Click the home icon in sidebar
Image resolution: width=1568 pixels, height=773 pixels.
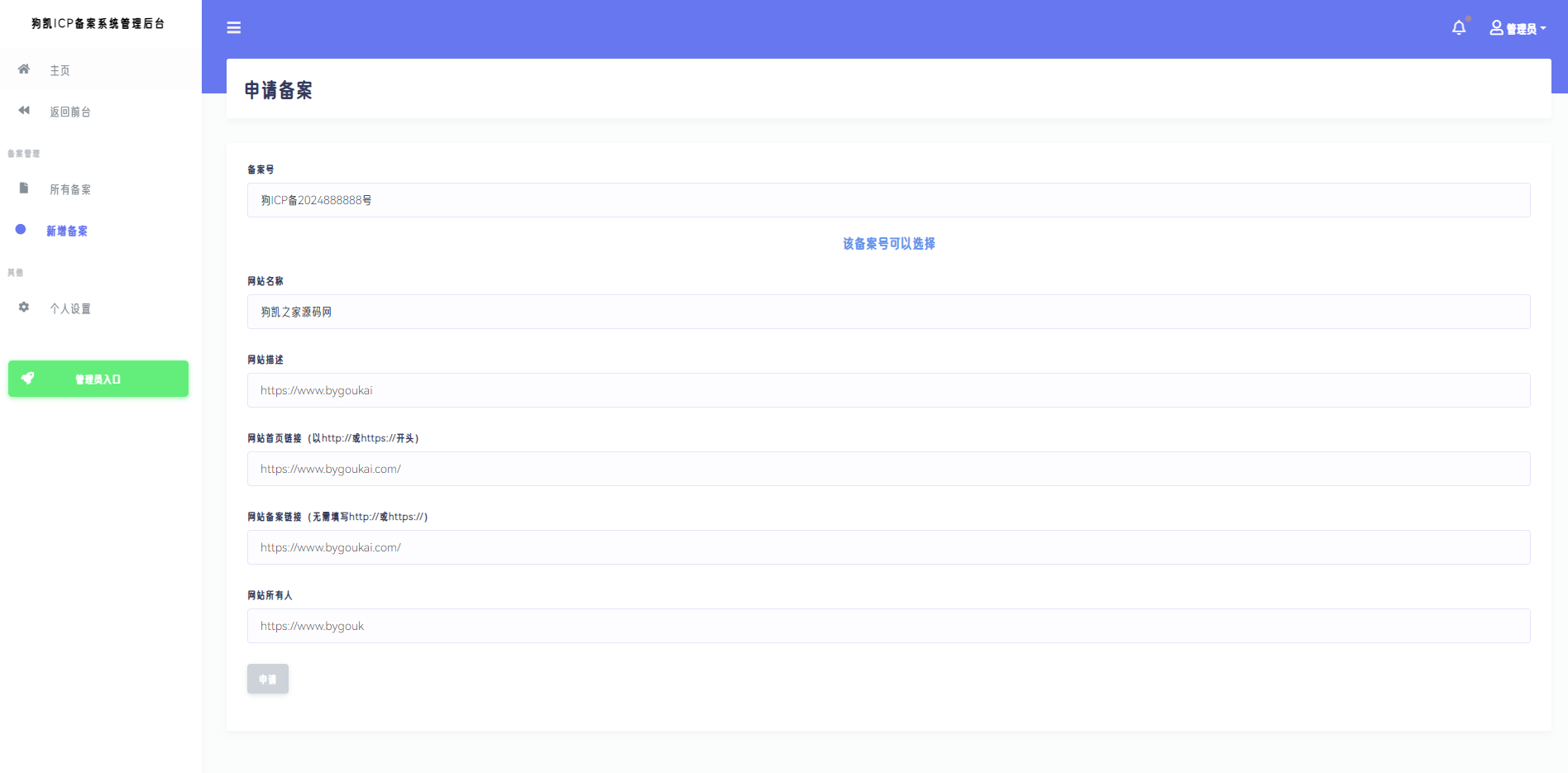(24, 69)
